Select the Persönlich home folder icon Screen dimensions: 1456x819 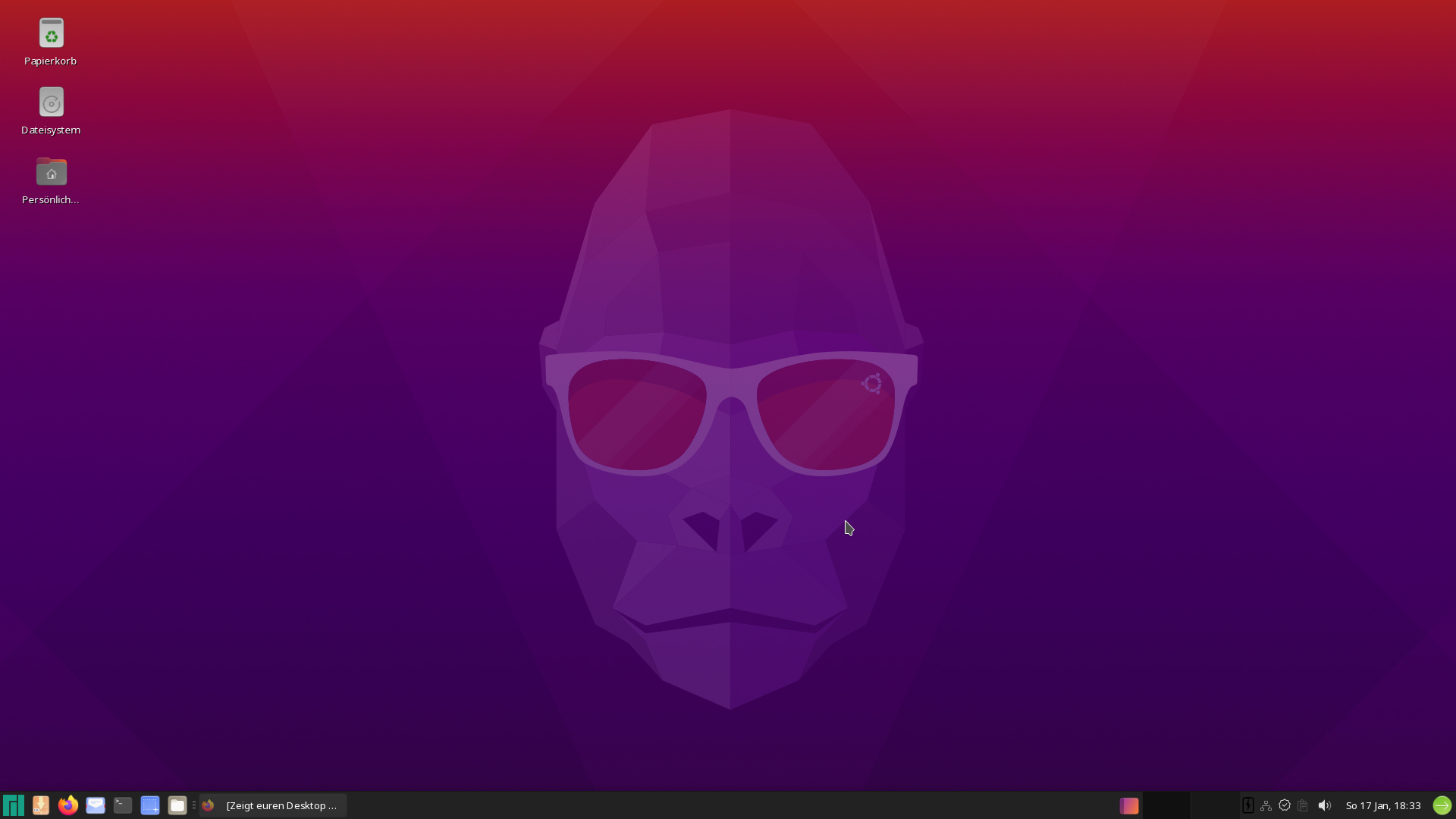(x=51, y=173)
